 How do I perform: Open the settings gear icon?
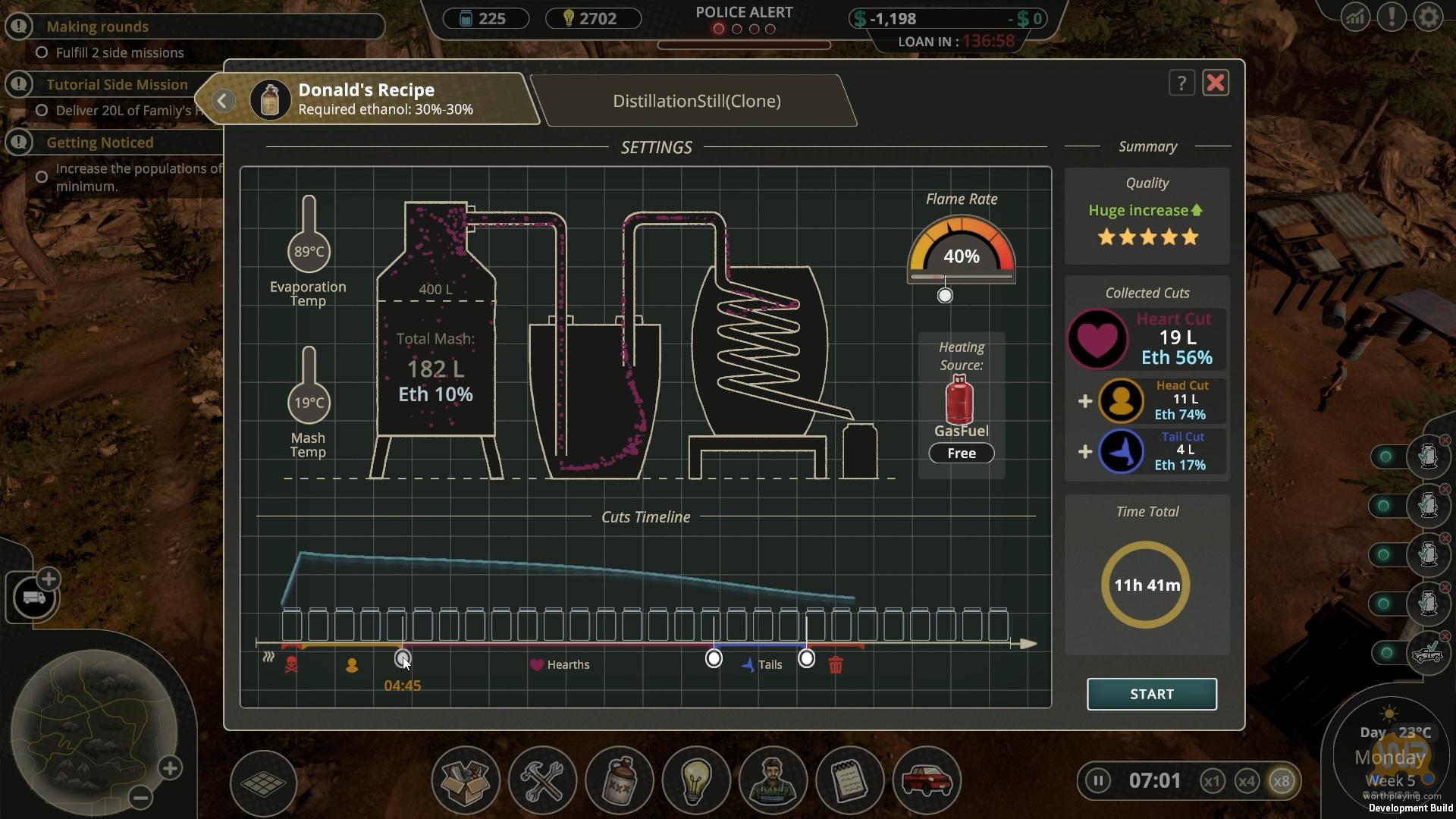coord(1428,17)
